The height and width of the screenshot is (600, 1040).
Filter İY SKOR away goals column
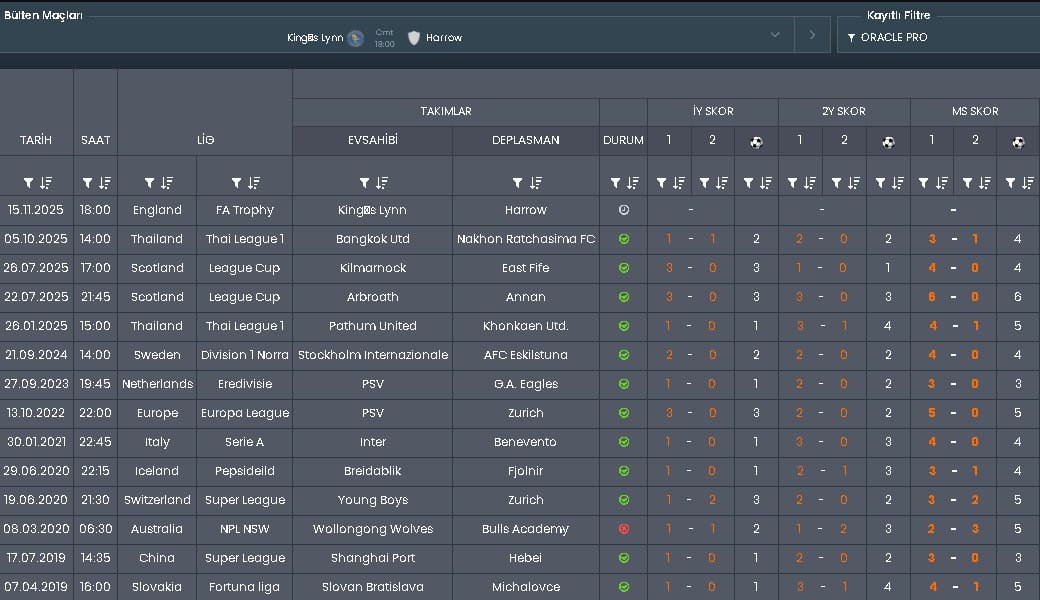click(704, 183)
